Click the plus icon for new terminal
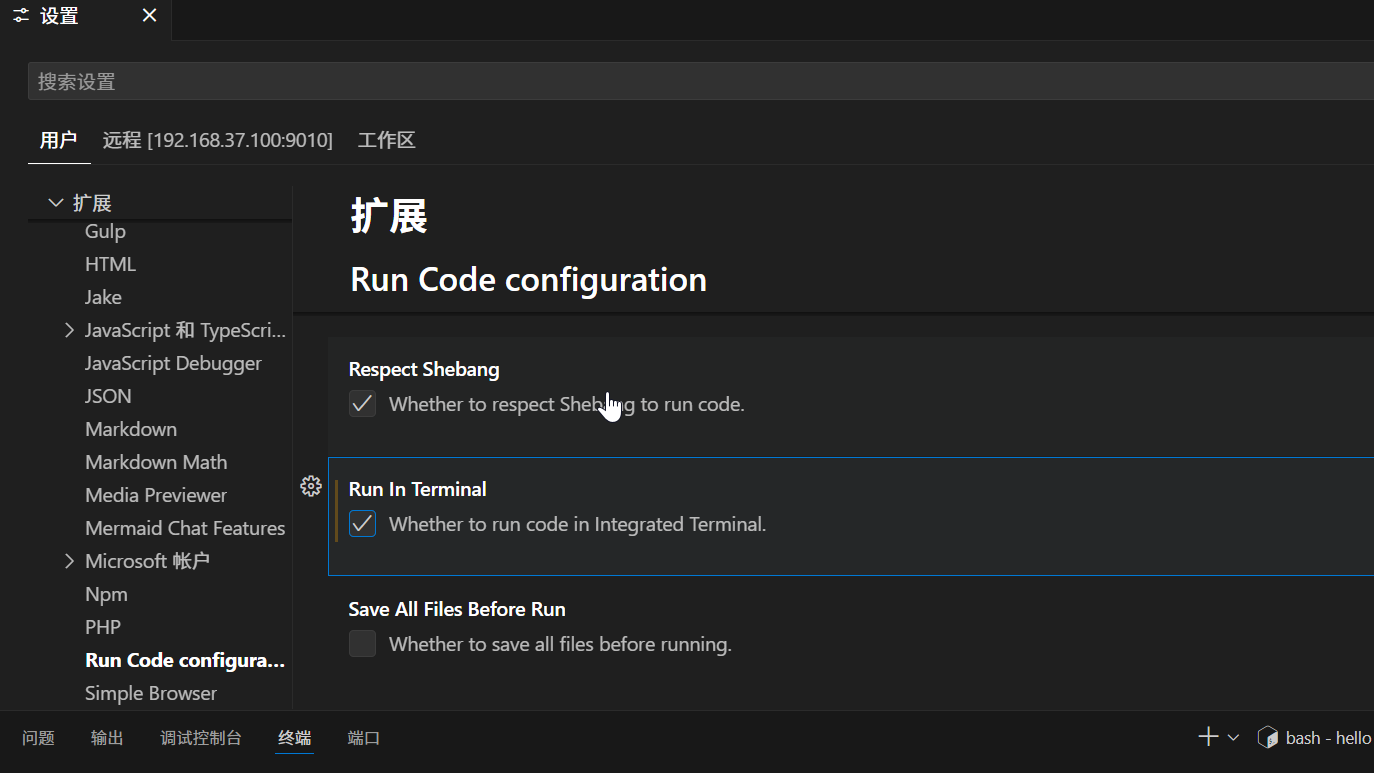1374x773 pixels. [1208, 737]
